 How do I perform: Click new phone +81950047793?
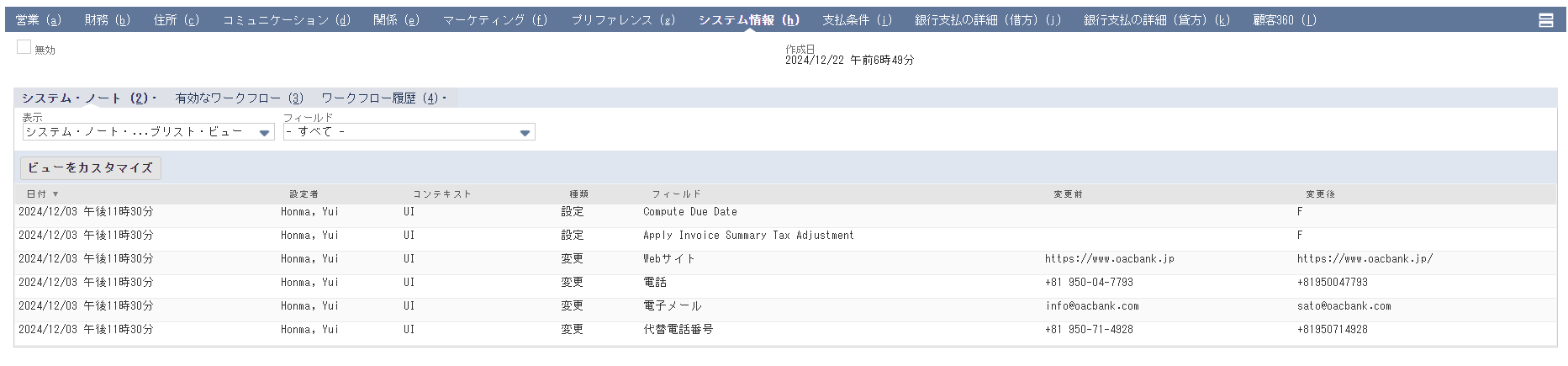click(x=1333, y=283)
